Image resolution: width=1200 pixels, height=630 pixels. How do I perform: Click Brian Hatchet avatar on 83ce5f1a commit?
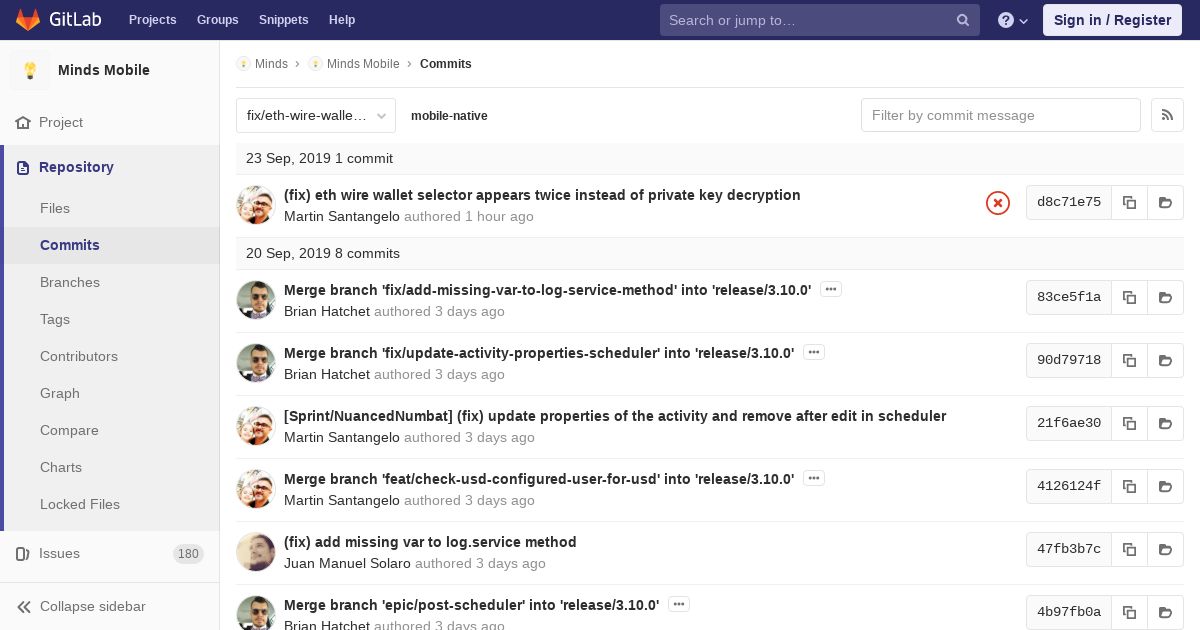tap(256, 300)
